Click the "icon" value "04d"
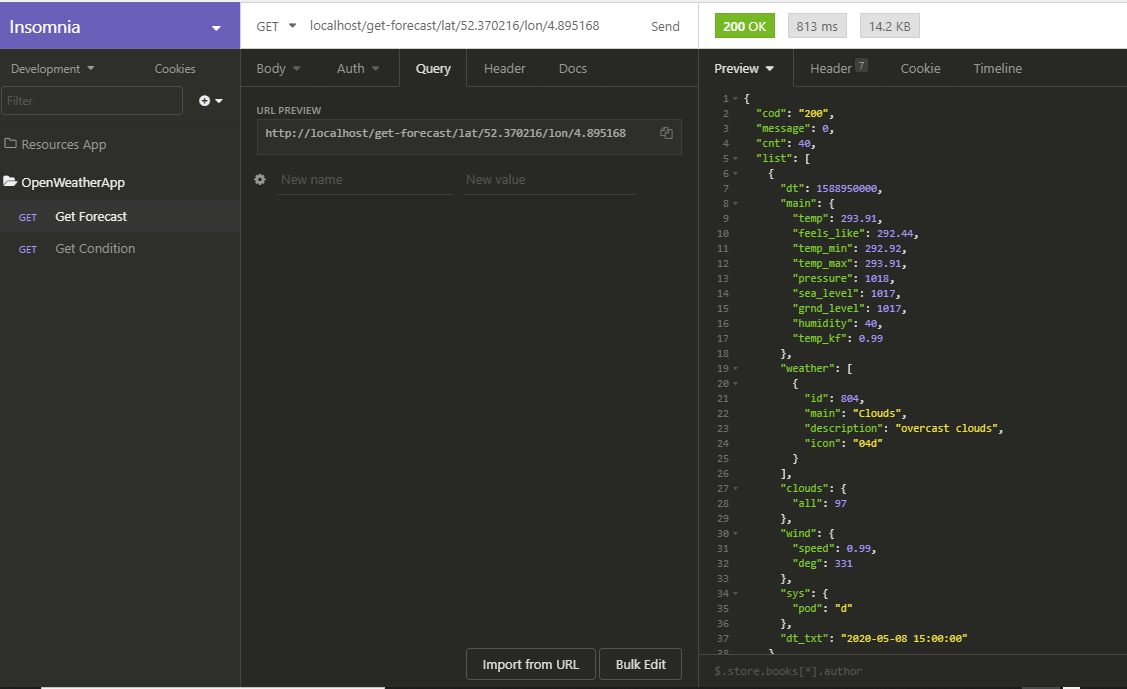Viewport: 1127px width, 689px height. coord(868,443)
